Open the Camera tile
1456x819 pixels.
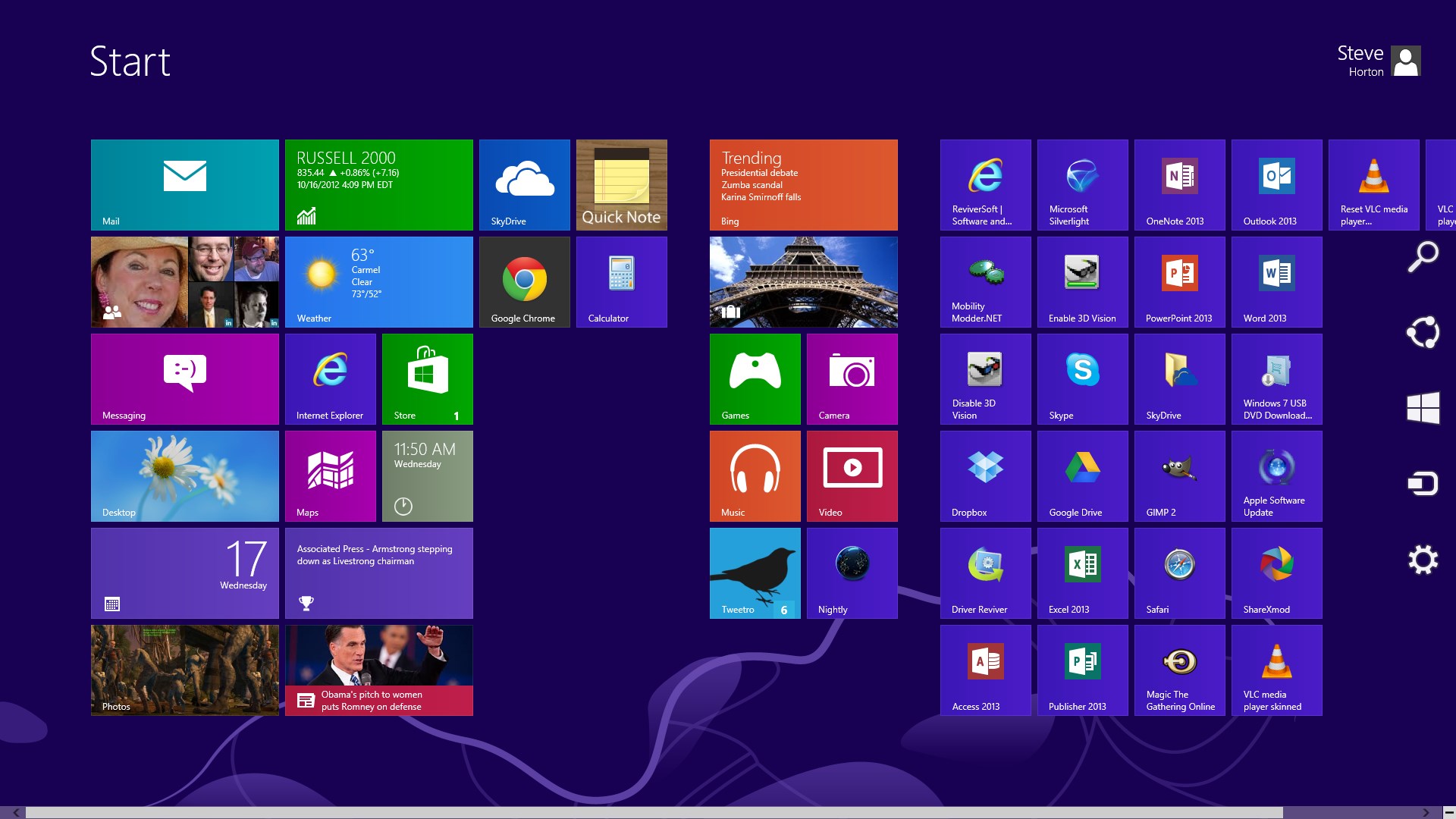point(852,379)
